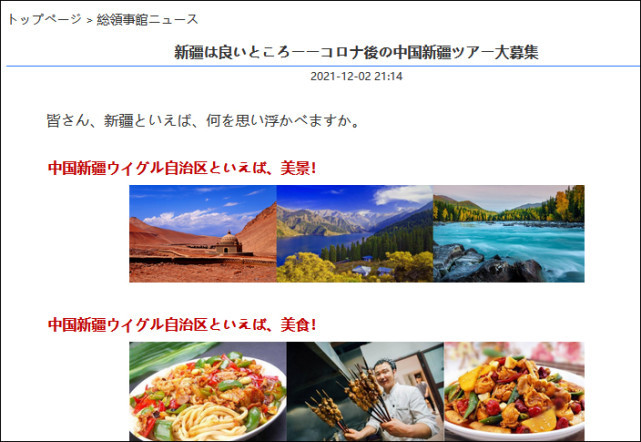
Task: Open the トップページ breadcrumb link
Action: [45, 19]
